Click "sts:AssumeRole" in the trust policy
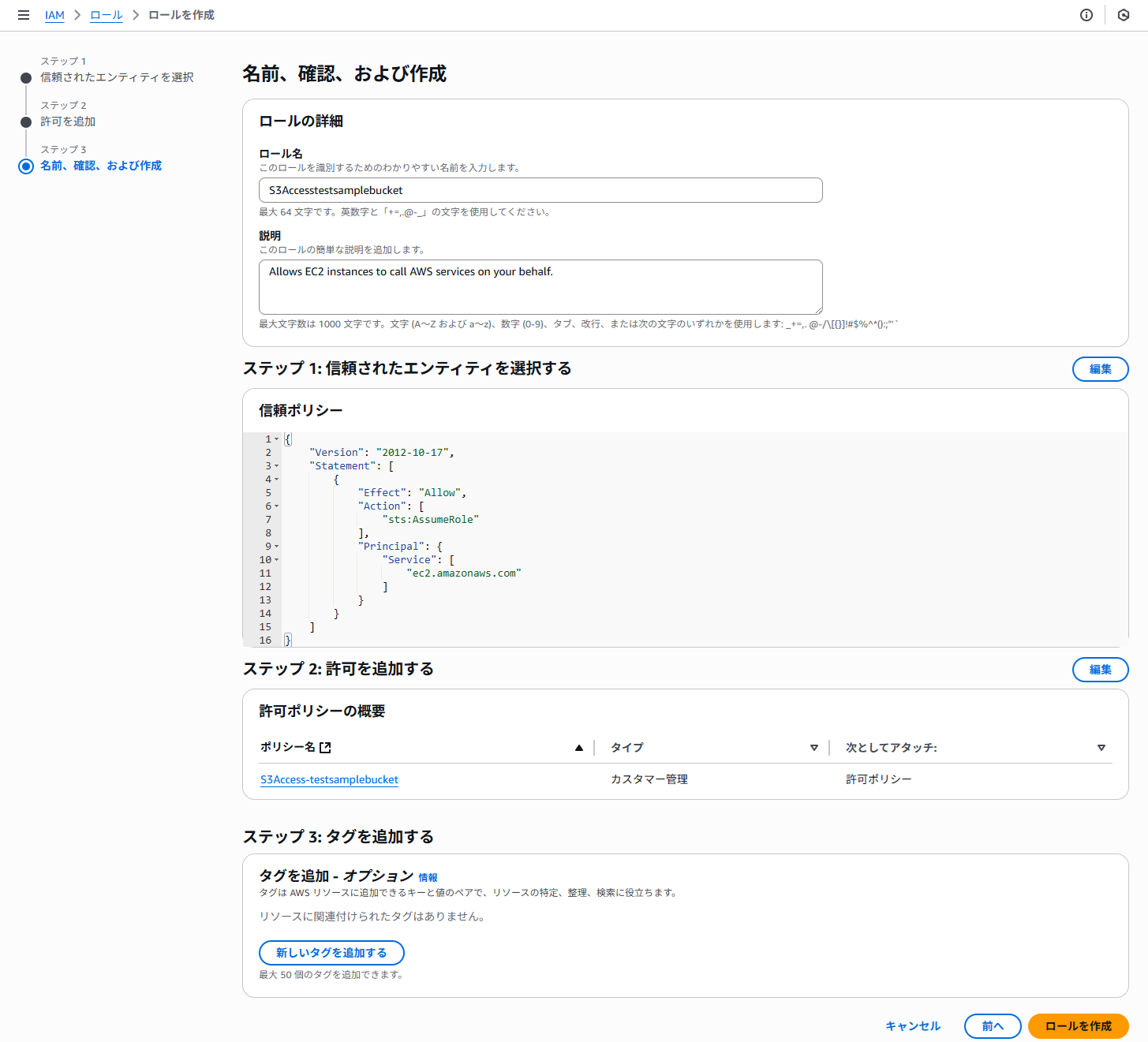 coord(431,520)
